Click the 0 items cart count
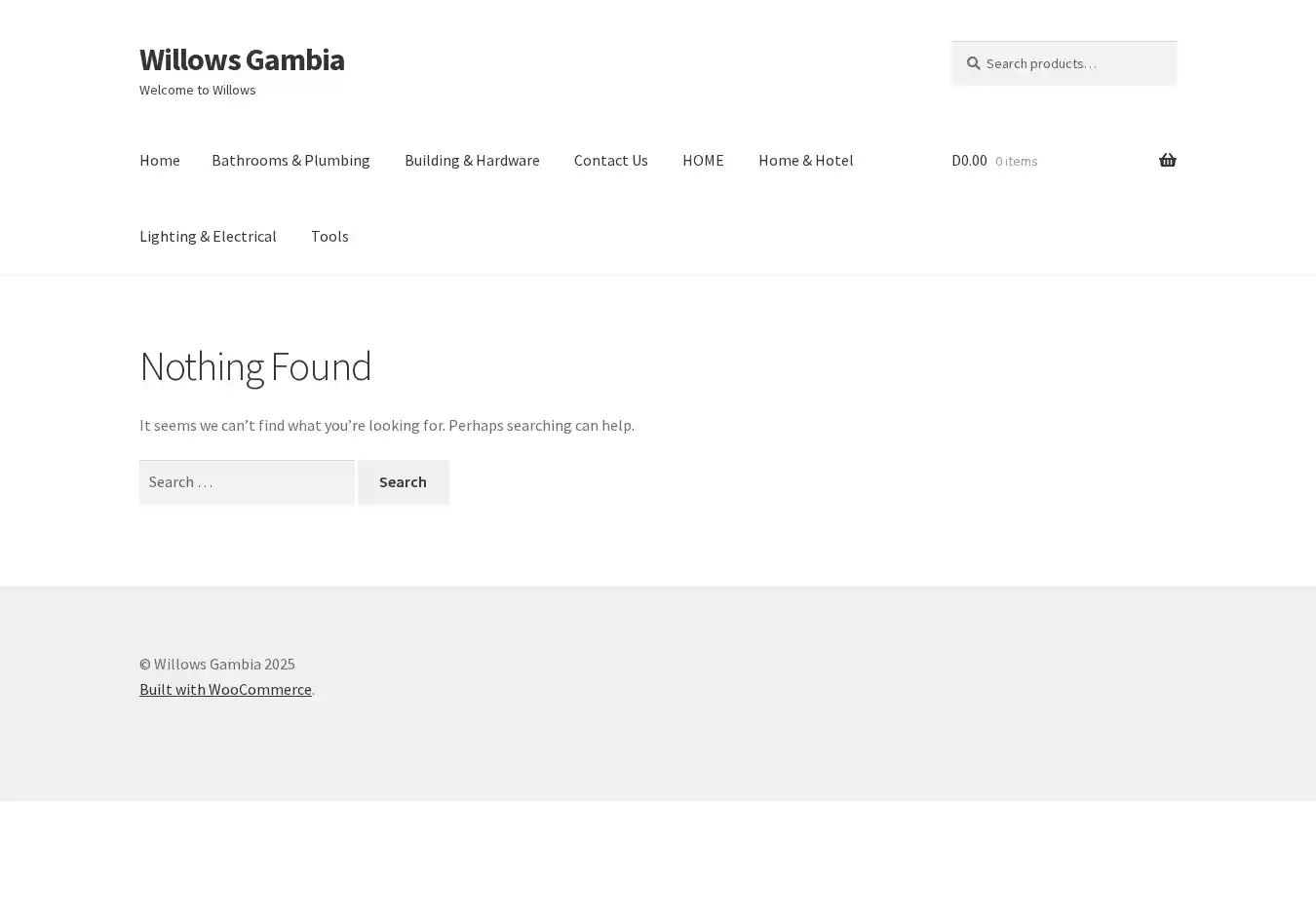The image size is (1316, 916). (1016, 161)
